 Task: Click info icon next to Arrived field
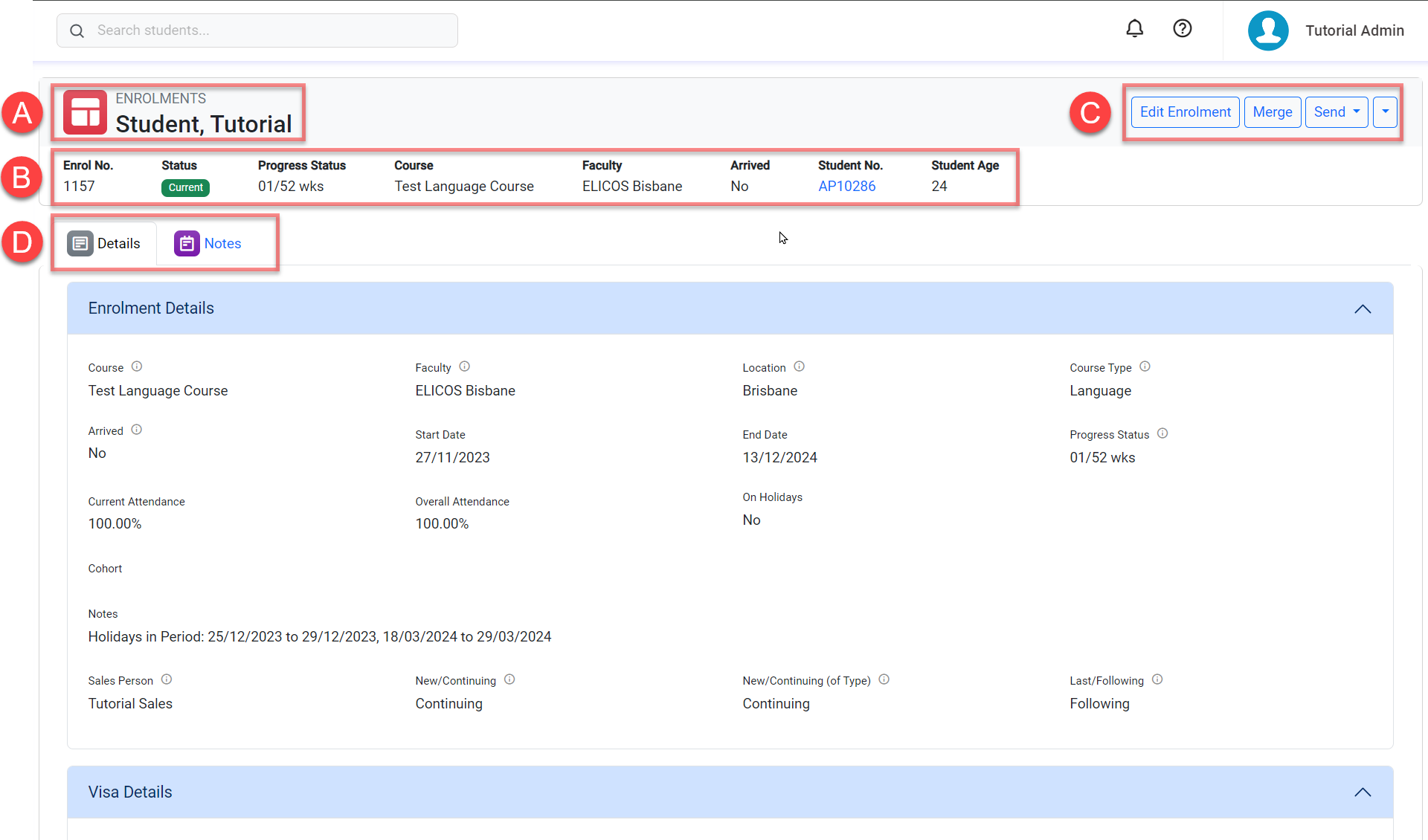pyautogui.click(x=137, y=430)
